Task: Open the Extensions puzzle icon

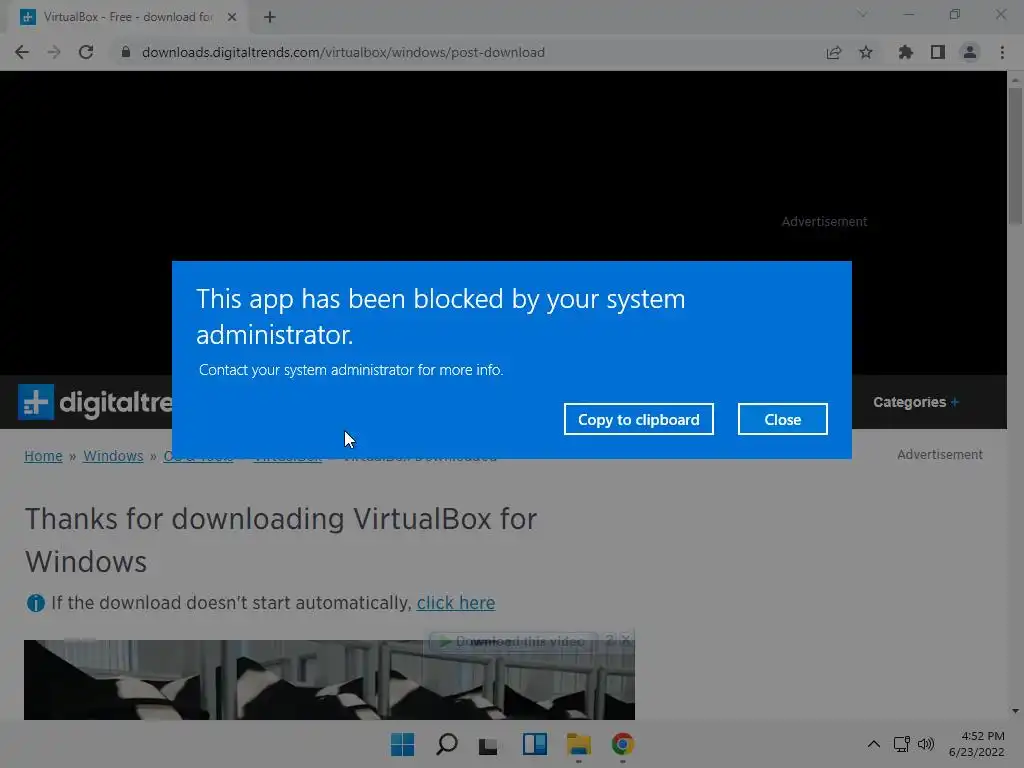Action: click(906, 52)
